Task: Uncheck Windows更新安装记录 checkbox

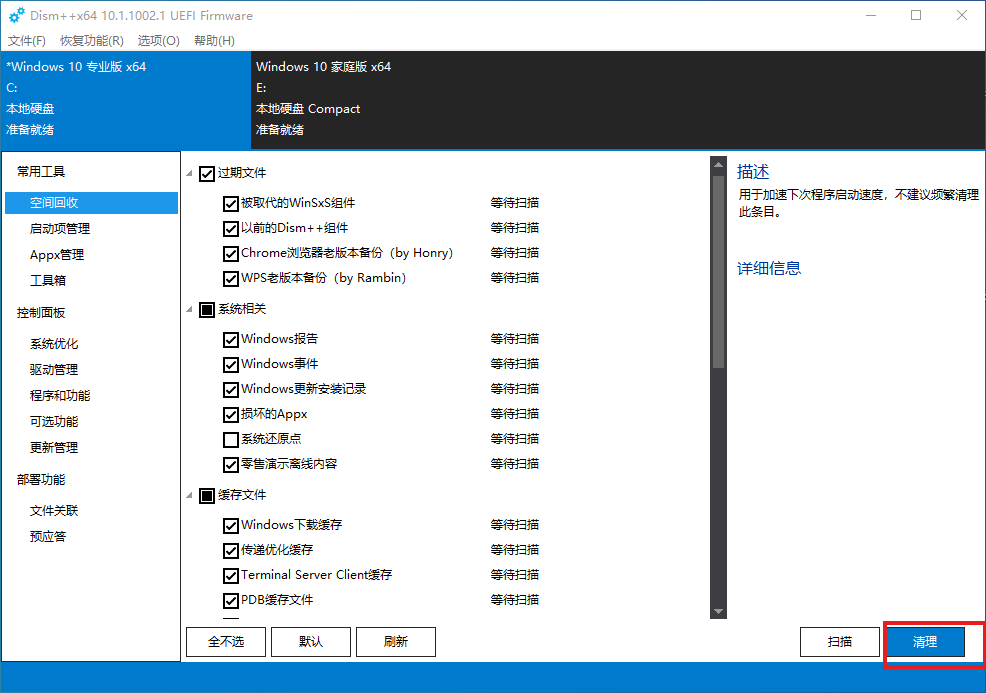Action: [x=231, y=389]
